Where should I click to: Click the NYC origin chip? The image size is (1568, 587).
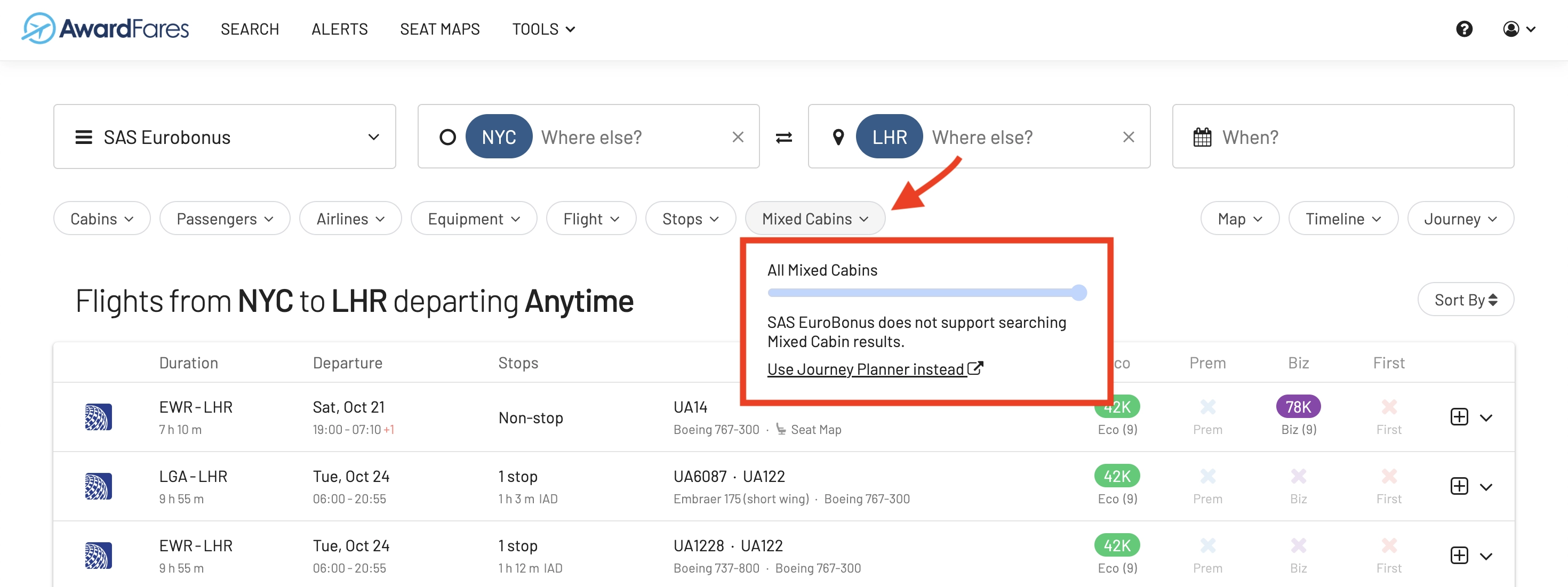click(x=499, y=137)
